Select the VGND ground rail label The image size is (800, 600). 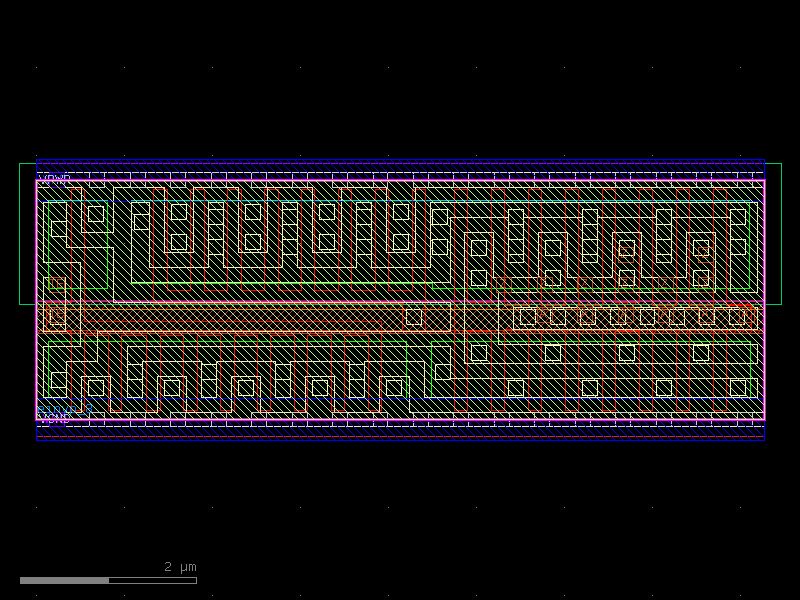point(55,417)
